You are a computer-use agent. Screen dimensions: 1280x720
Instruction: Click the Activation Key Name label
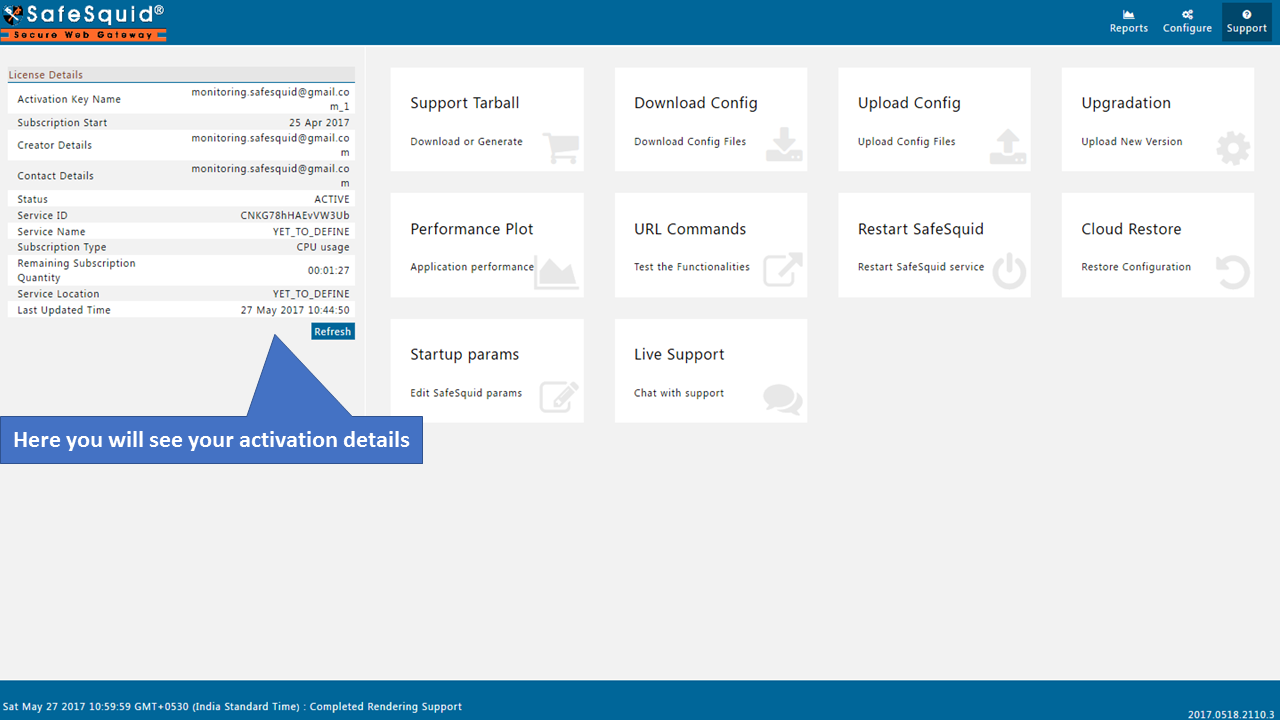tap(69, 99)
